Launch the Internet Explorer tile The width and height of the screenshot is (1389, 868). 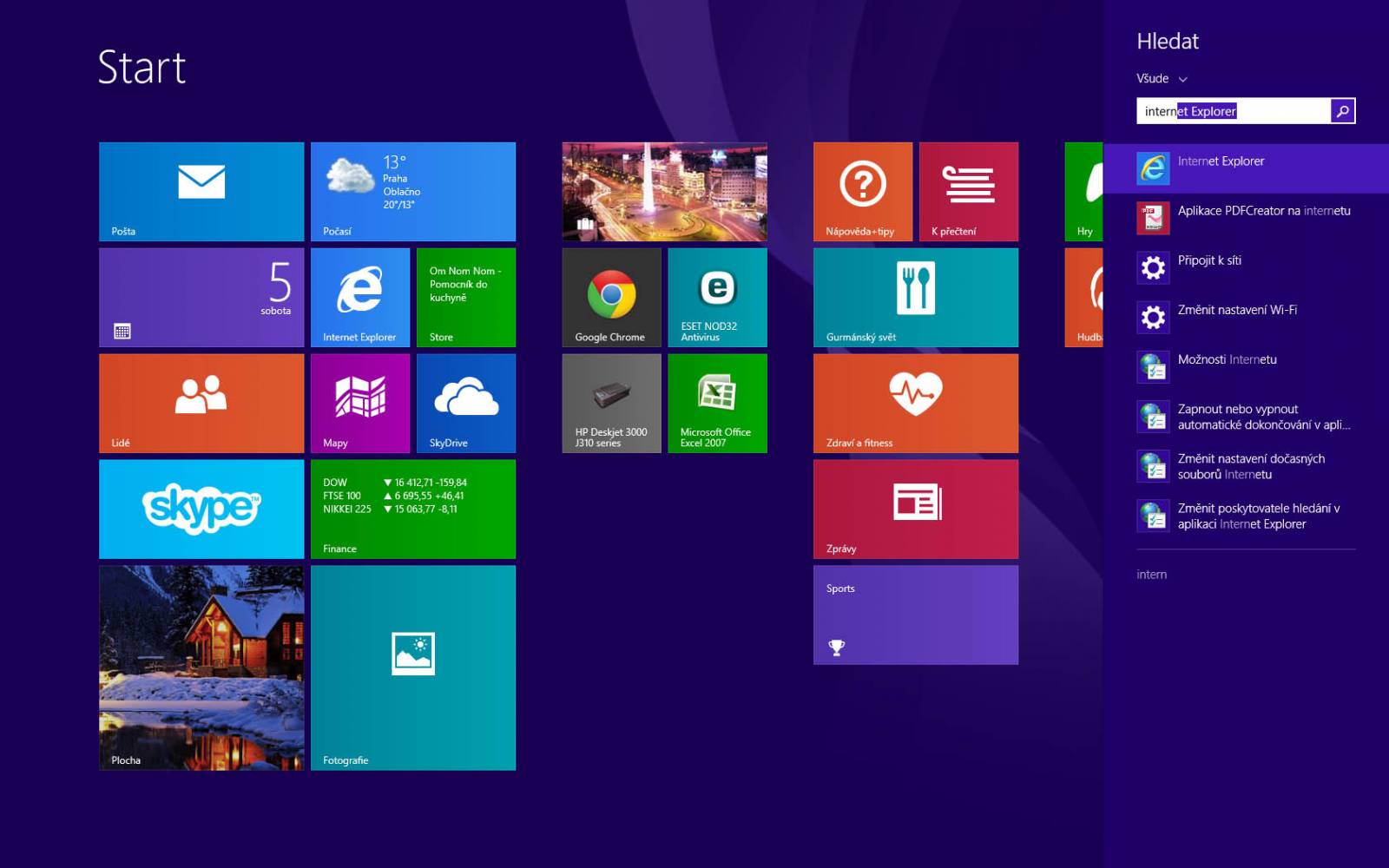click(x=360, y=298)
